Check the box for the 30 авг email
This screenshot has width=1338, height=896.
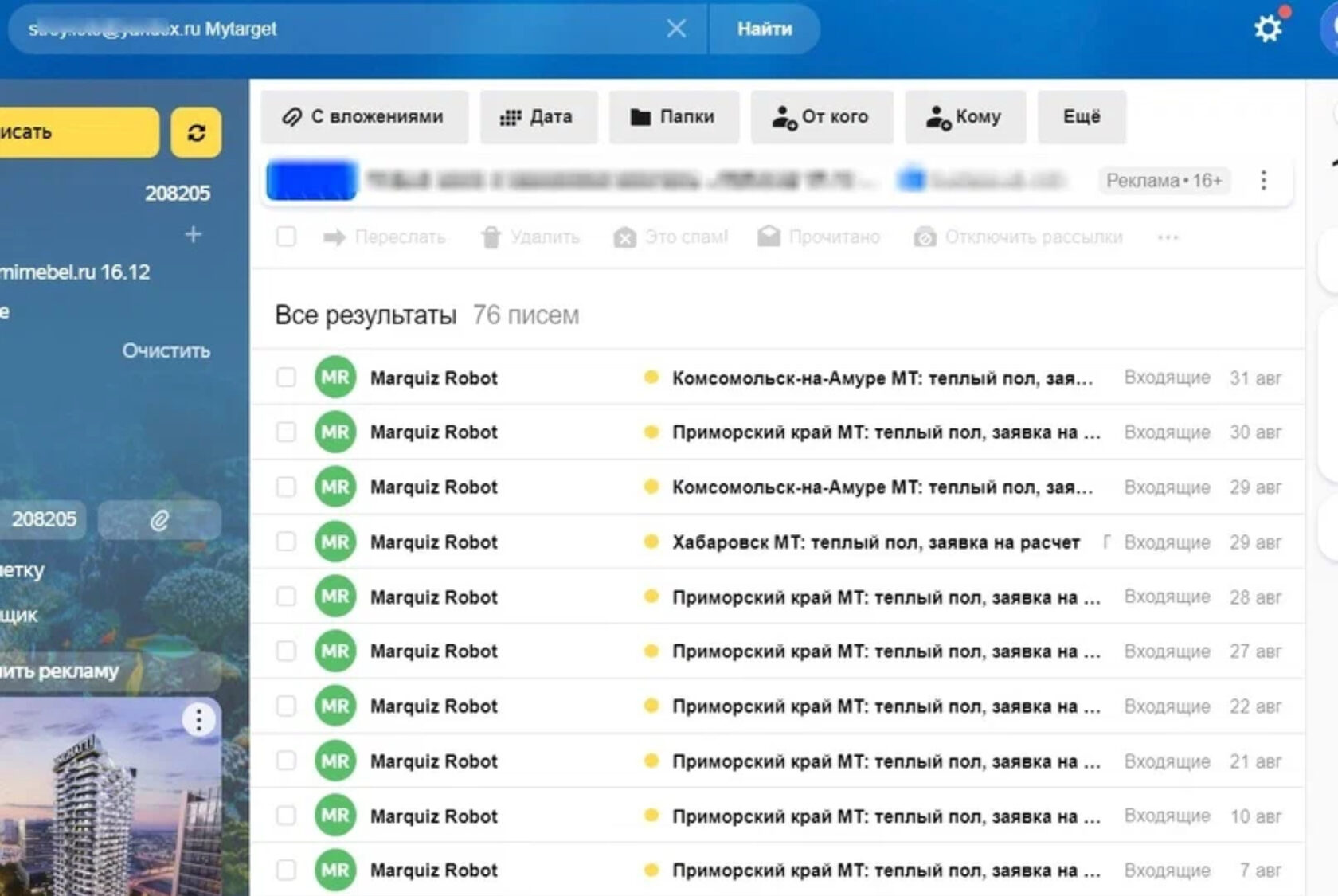[286, 432]
